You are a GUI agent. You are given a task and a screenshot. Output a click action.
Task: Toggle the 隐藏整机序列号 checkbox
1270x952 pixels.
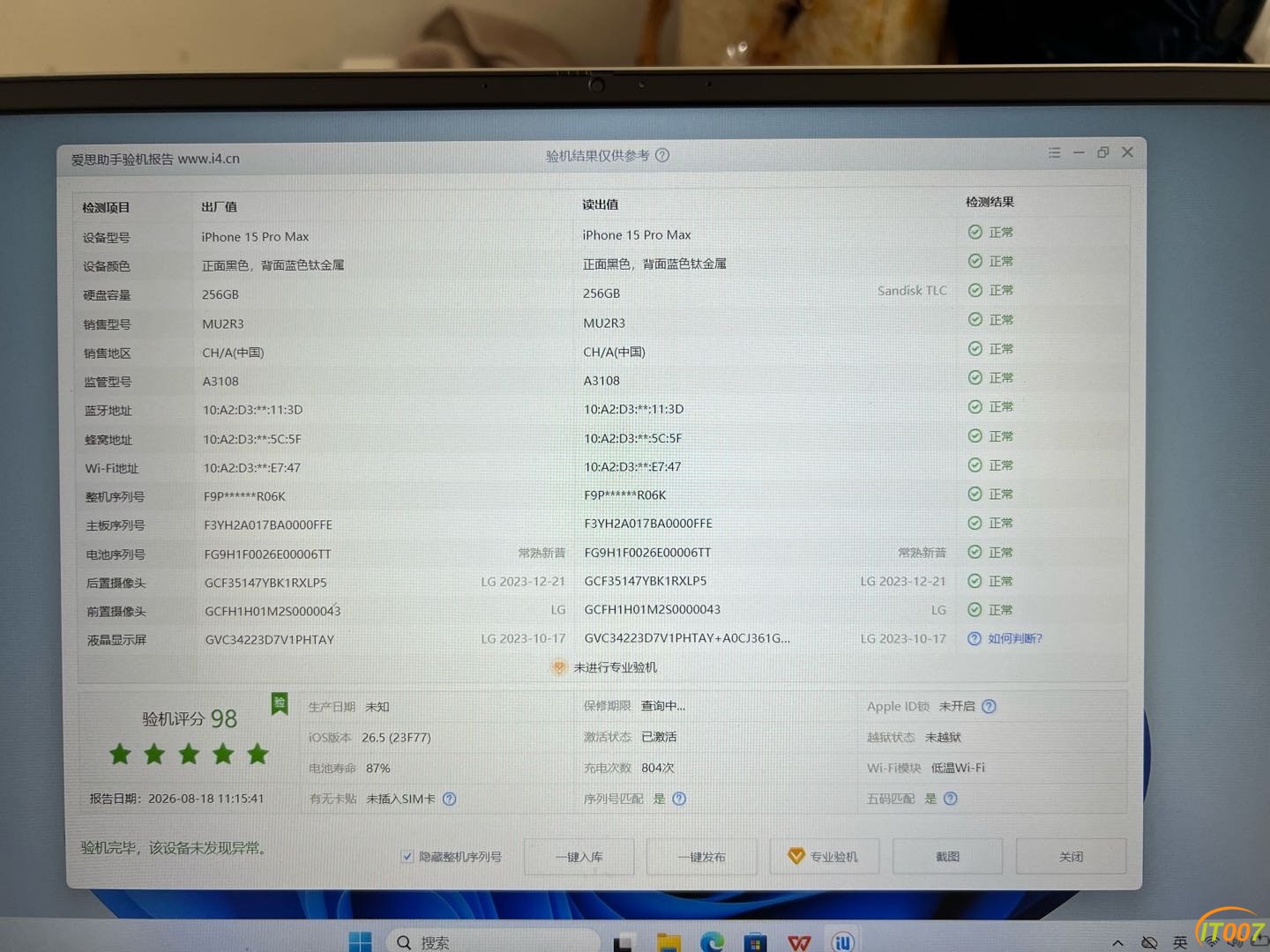click(407, 856)
